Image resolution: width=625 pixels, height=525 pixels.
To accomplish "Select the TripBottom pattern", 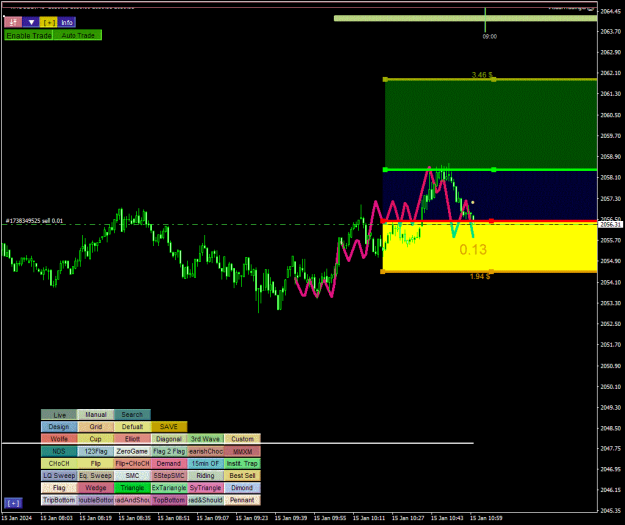I will (x=59, y=500).
